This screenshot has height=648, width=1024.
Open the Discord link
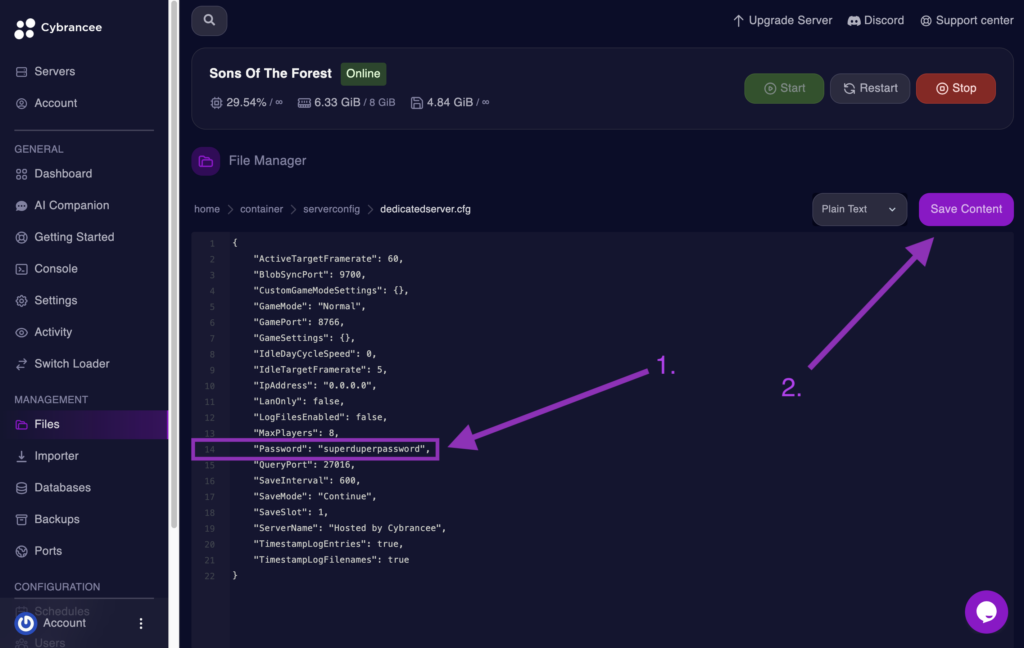[x=876, y=21]
